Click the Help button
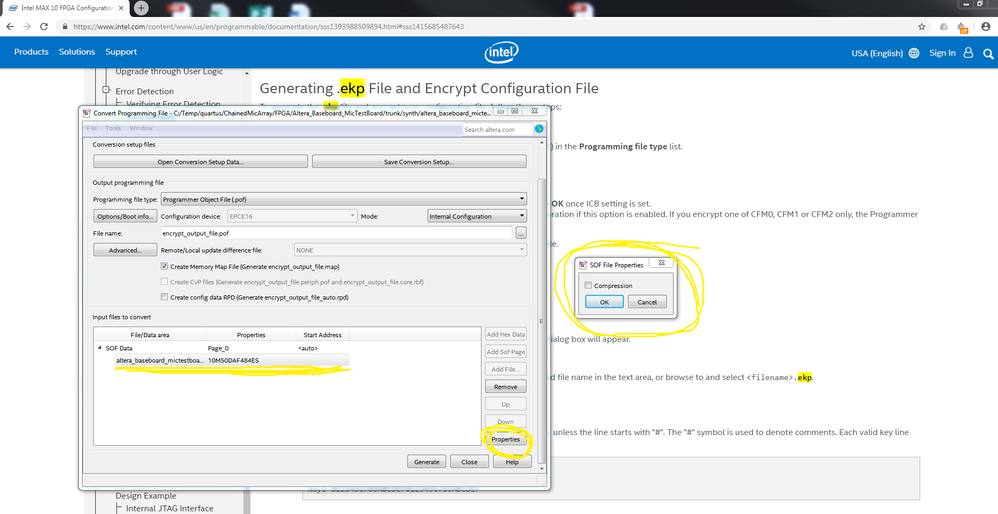This screenshot has height=514, width=998. click(512, 462)
